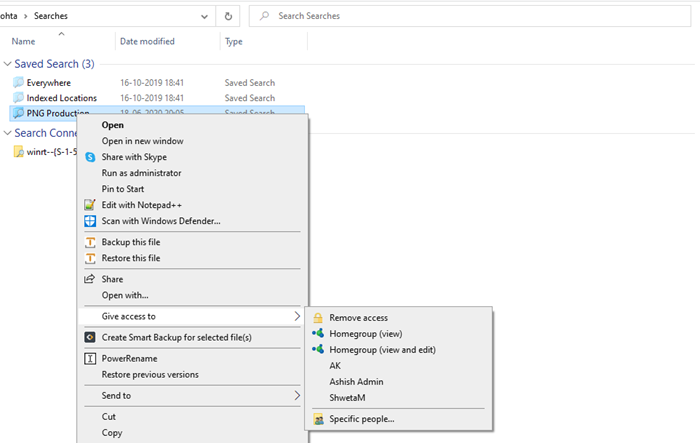Choose Remove access in submenu

click(358, 318)
